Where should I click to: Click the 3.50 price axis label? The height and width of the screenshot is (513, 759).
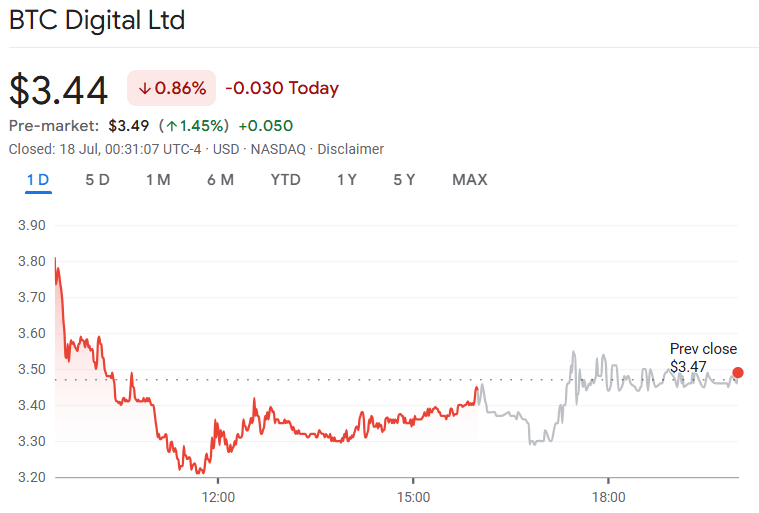(31, 369)
